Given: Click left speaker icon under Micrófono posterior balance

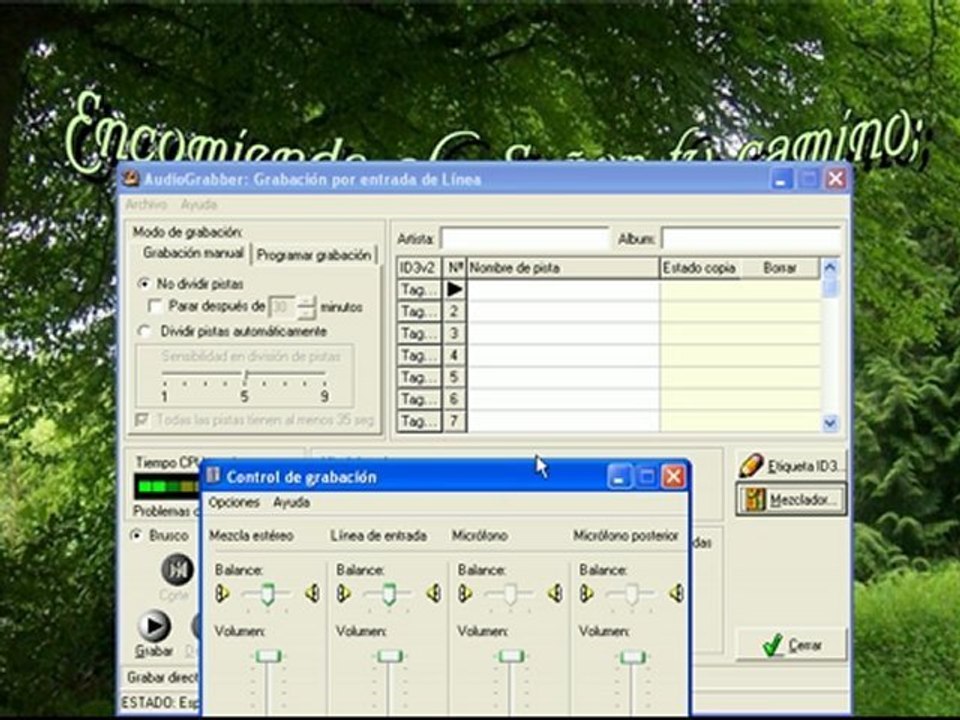Looking at the screenshot, I should [587, 593].
